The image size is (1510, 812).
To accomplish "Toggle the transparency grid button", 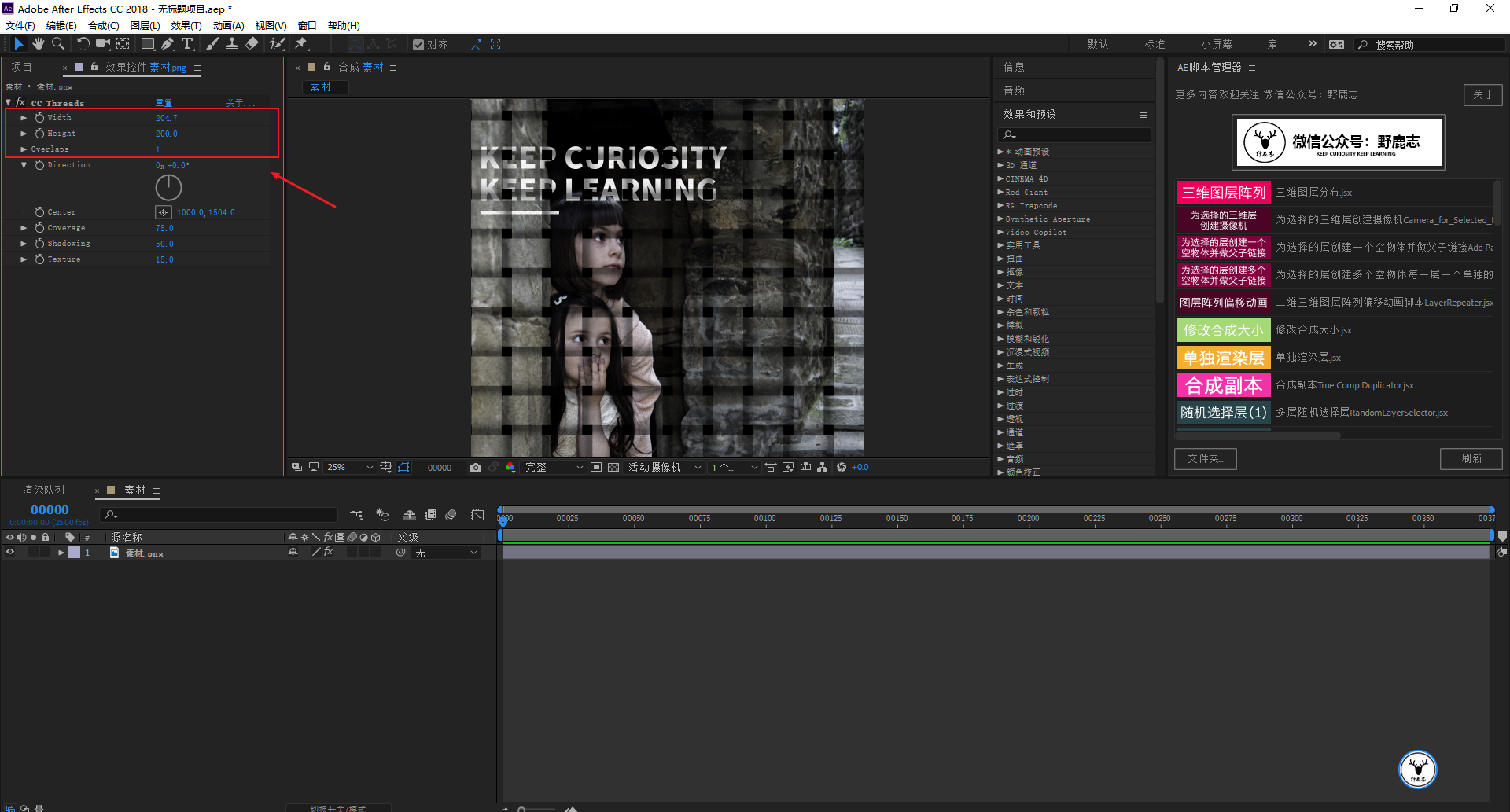I will click(613, 467).
